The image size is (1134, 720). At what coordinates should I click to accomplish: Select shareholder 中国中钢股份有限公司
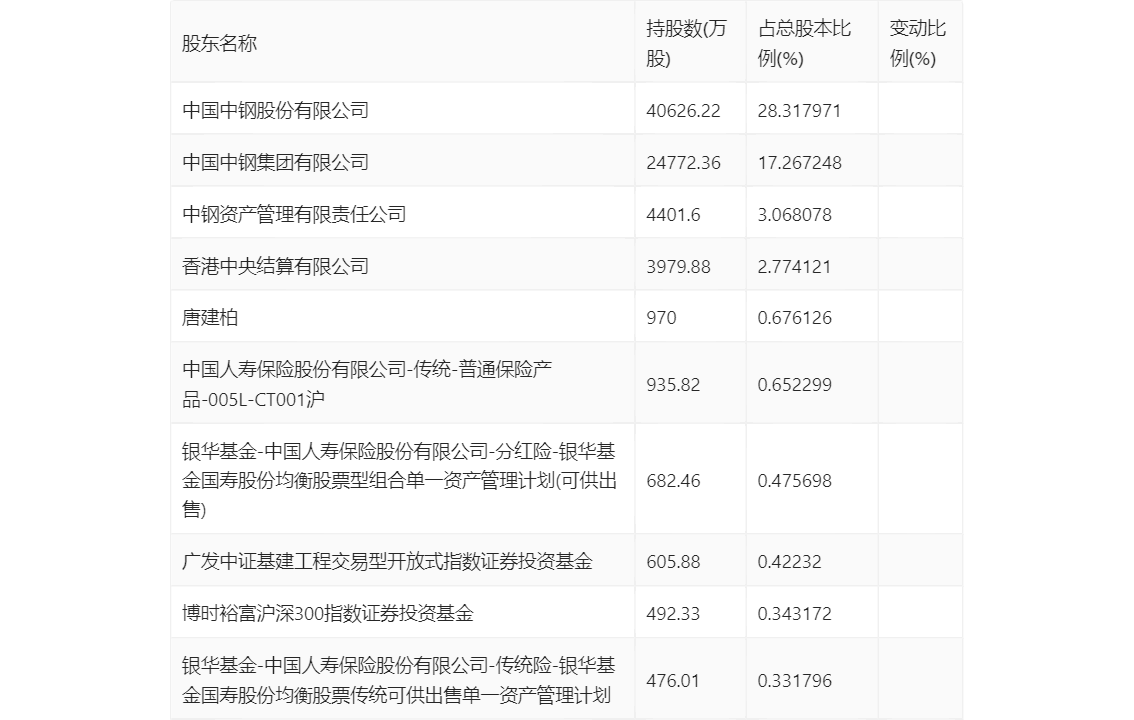coord(276,111)
